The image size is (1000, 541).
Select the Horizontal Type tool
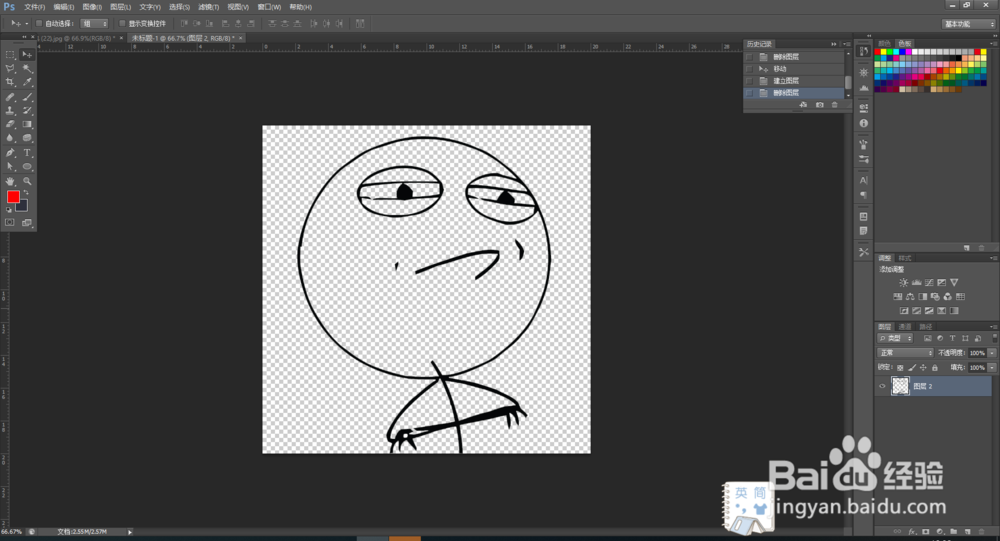27,153
